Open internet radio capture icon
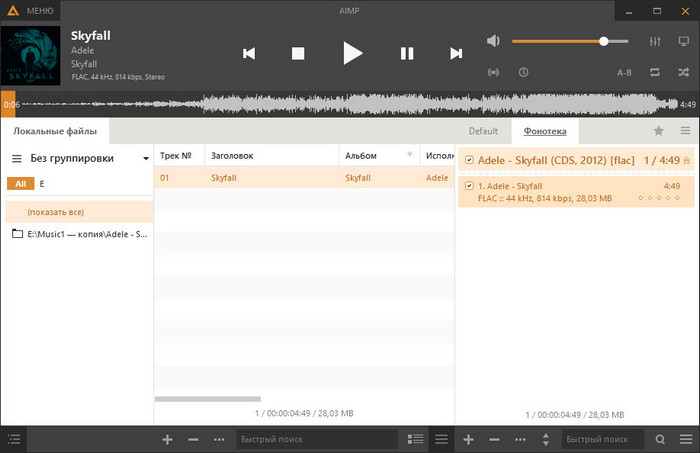This screenshot has height=453, width=700. point(492,73)
